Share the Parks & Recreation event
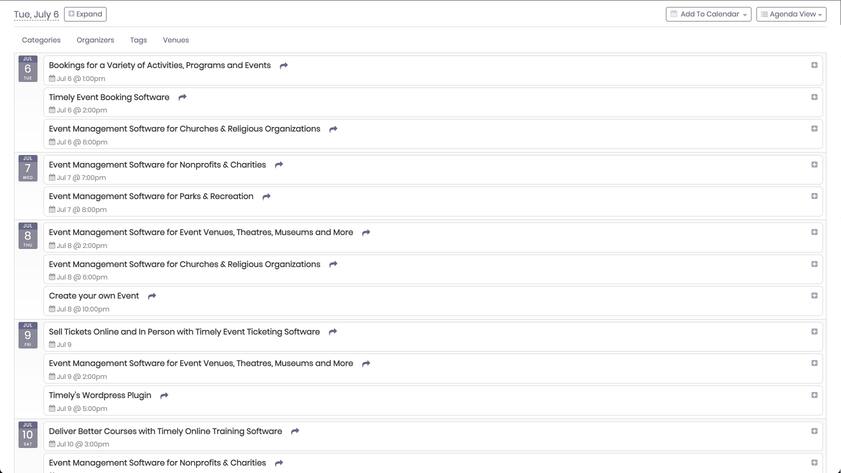 click(267, 197)
